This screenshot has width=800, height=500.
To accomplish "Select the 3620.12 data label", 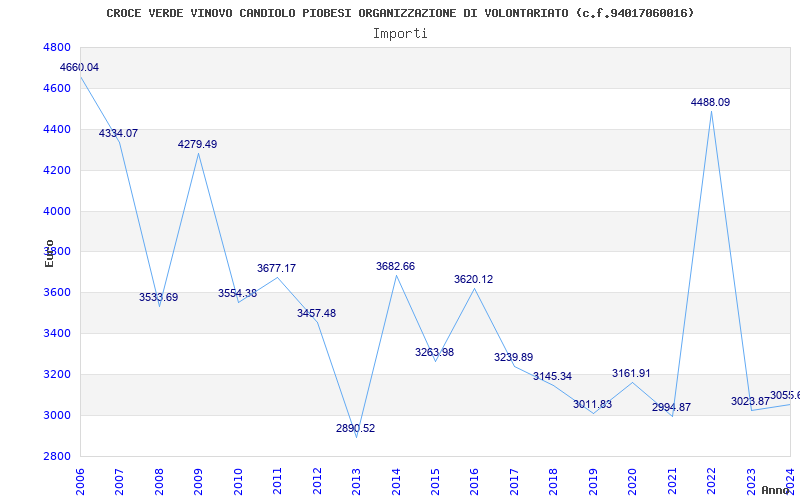I will (x=473, y=280).
